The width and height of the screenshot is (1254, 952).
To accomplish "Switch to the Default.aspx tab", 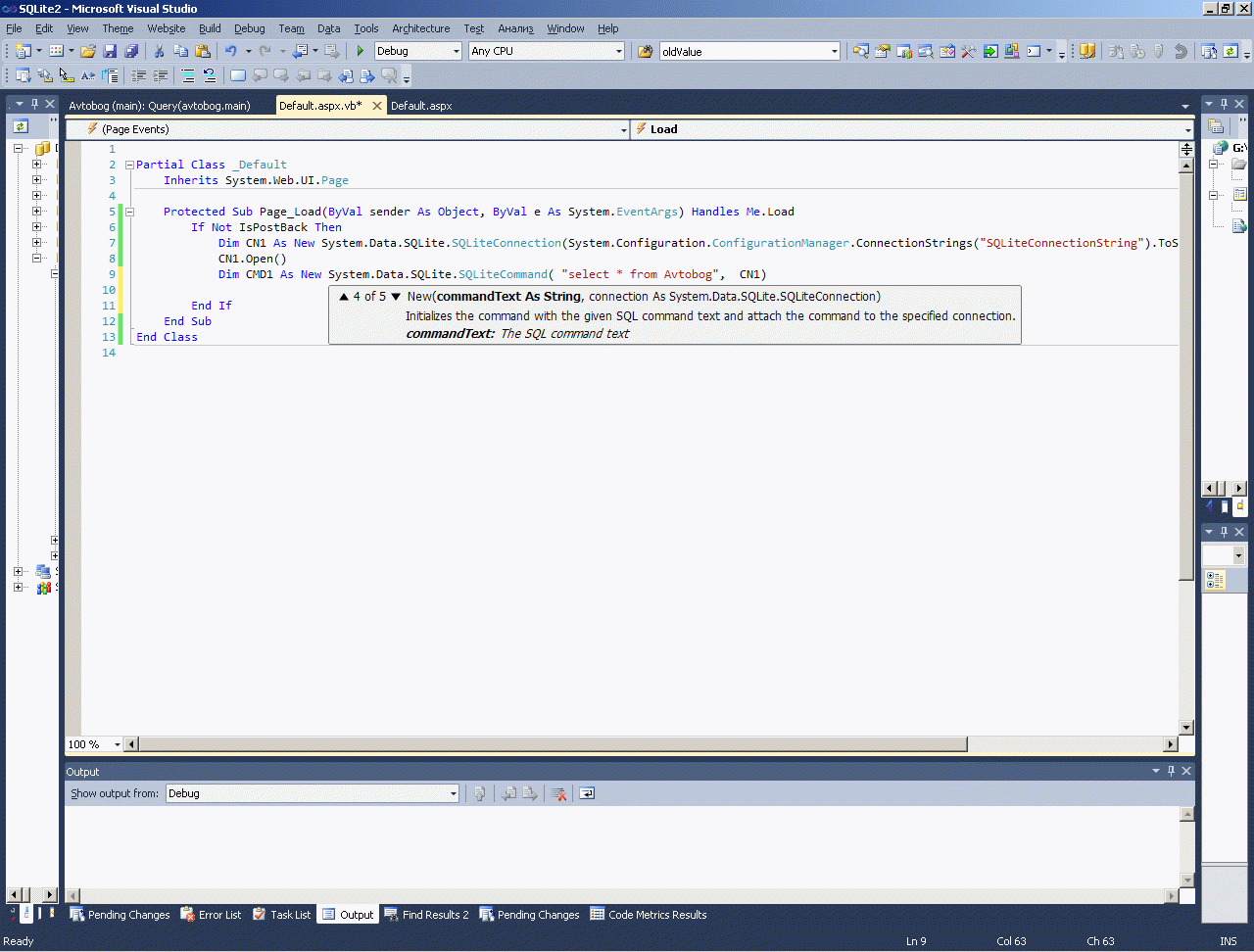I will coord(421,106).
